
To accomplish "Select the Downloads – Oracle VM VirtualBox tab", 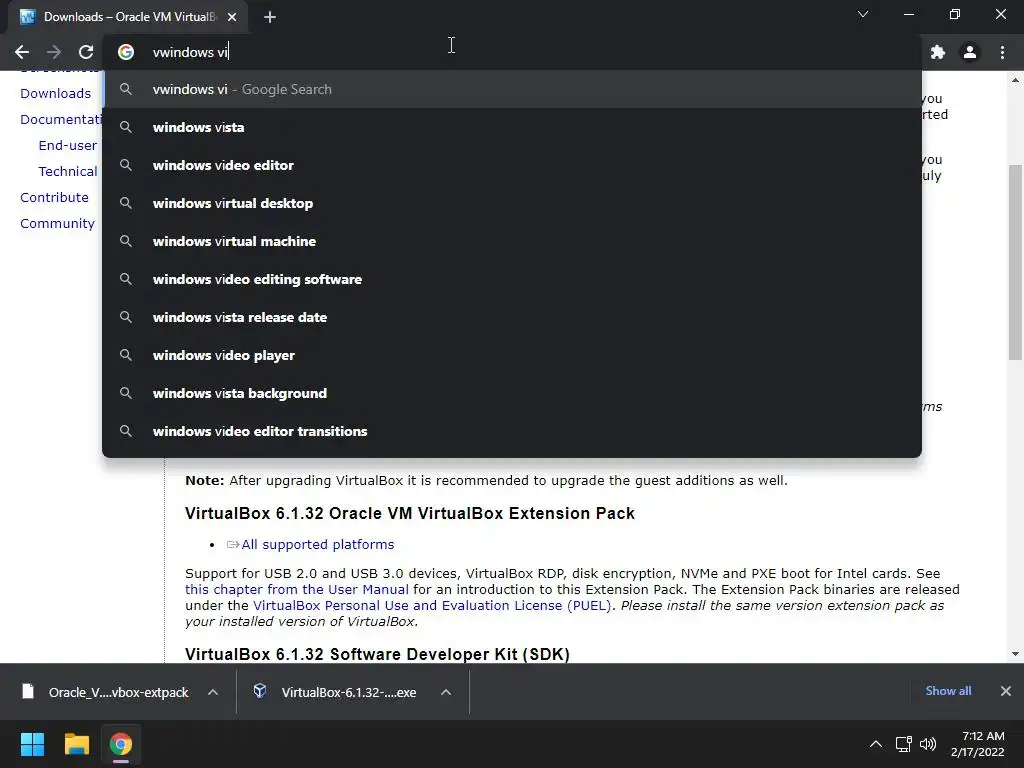I will 128,17.
